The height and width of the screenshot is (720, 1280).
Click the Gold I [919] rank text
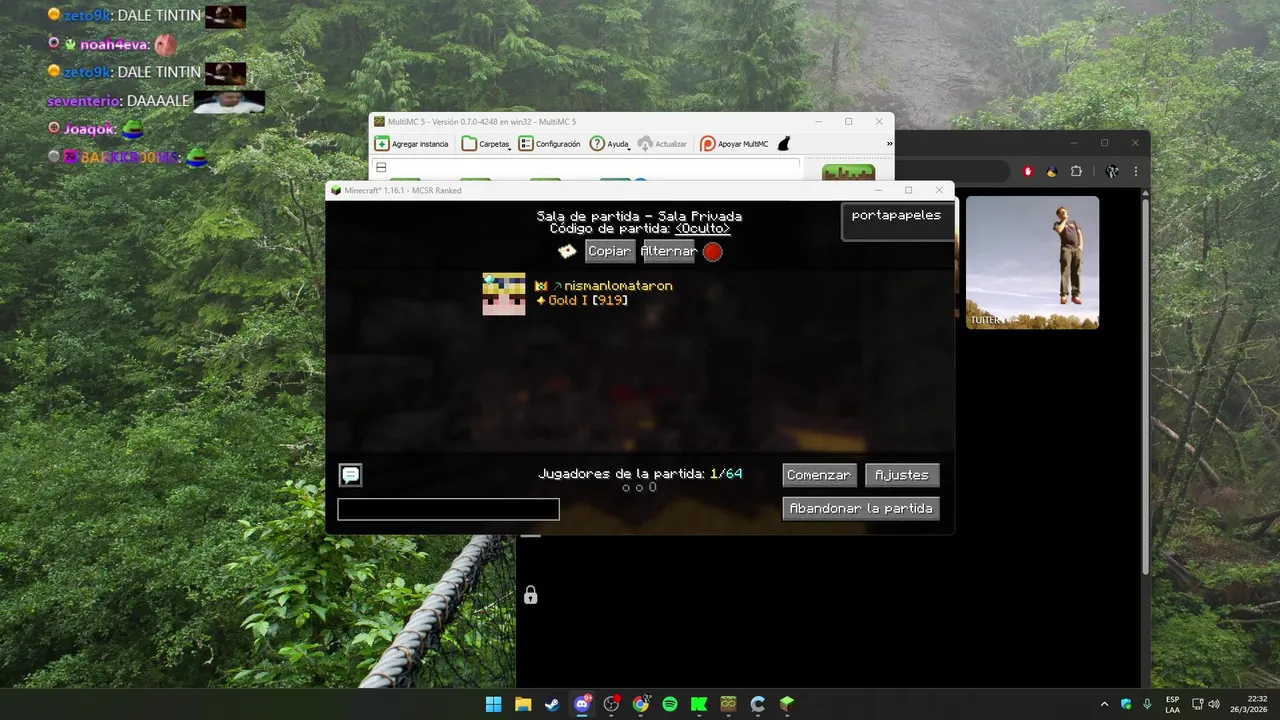(588, 300)
